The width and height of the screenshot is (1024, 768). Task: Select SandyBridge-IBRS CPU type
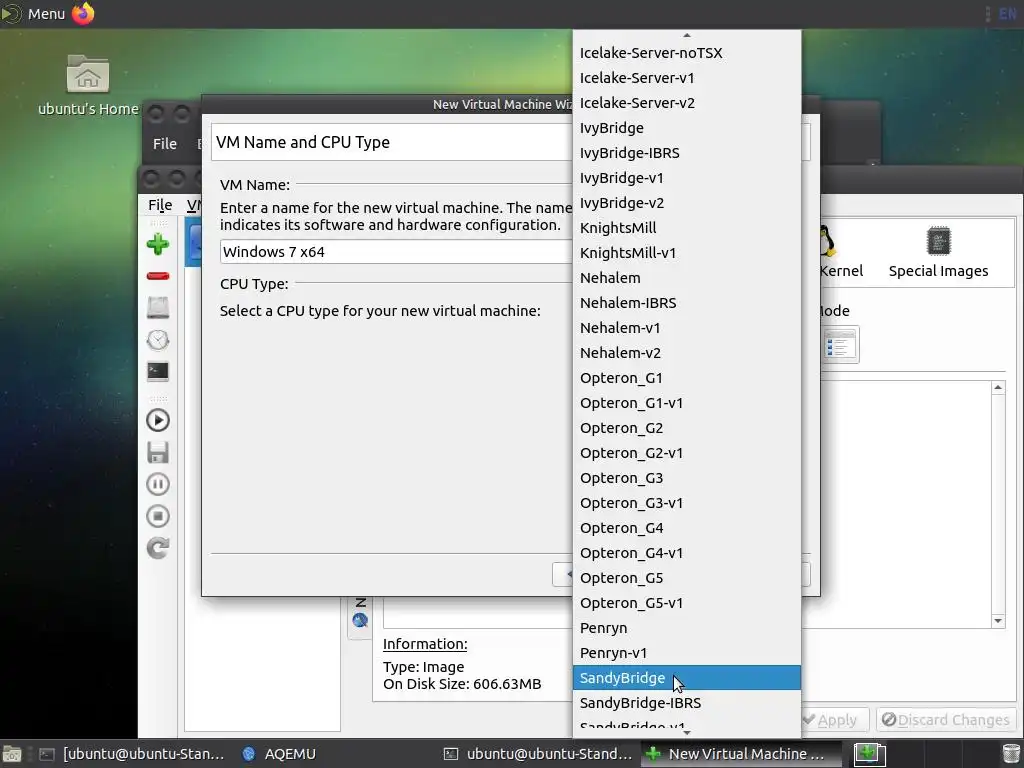[686, 703]
